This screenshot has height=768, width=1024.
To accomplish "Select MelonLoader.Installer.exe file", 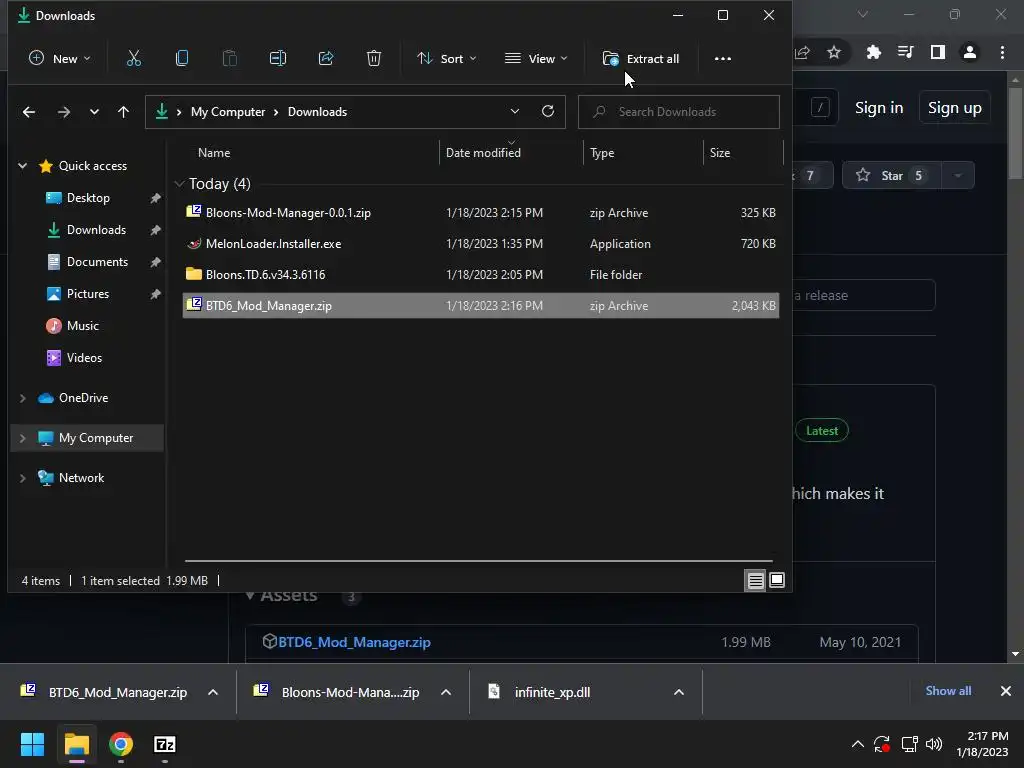I will click(x=481, y=244).
